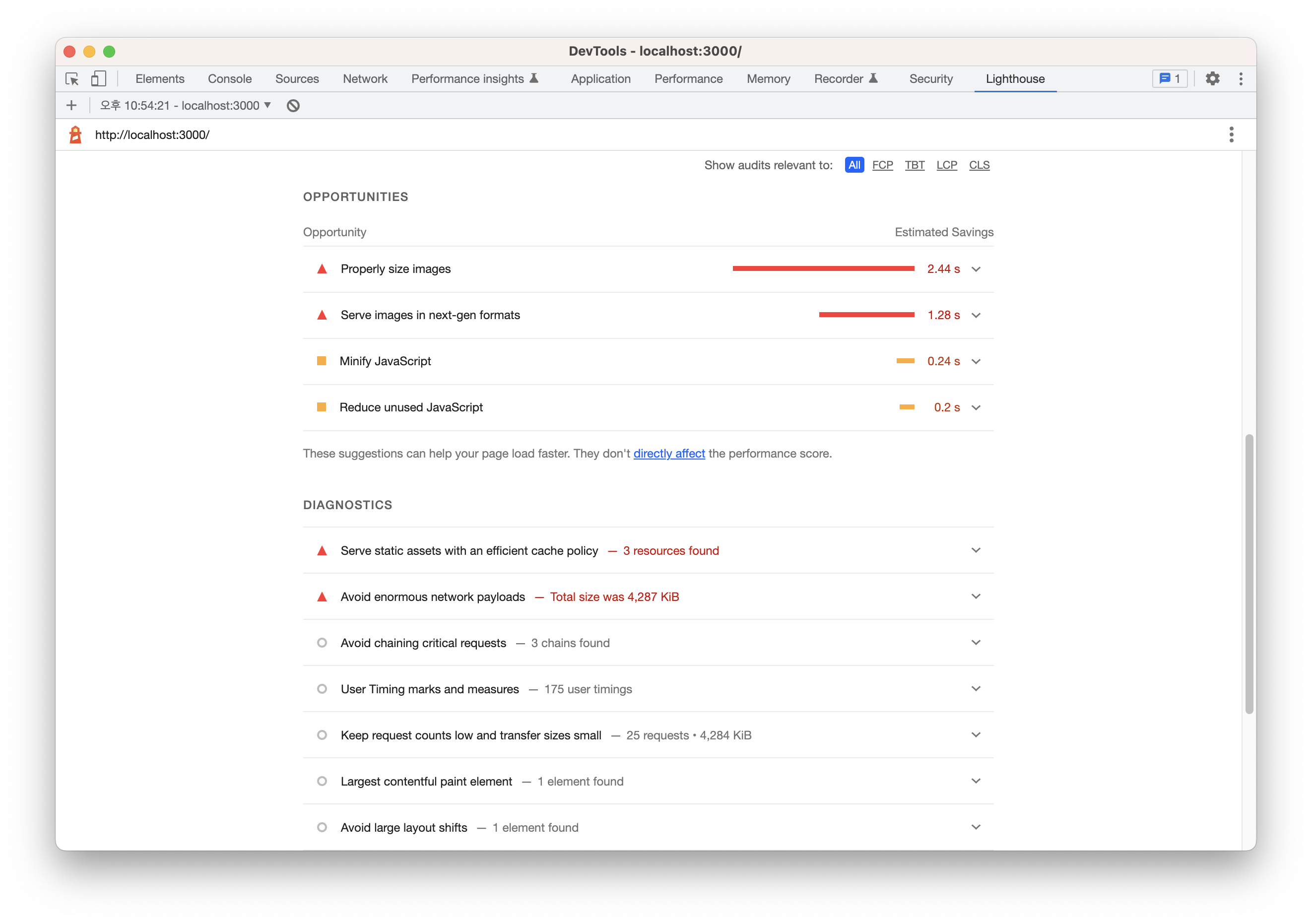
Task: Open the console issues counter badge
Action: click(x=1169, y=79)
